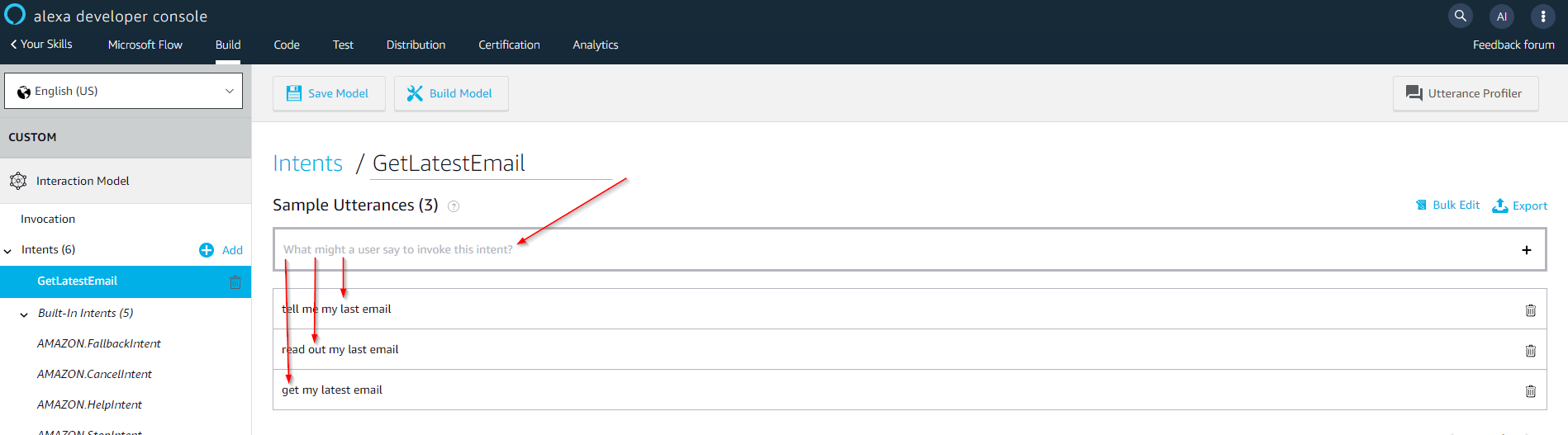
Task: Click the search magnifier icon in header
Action: point(1461,16)
